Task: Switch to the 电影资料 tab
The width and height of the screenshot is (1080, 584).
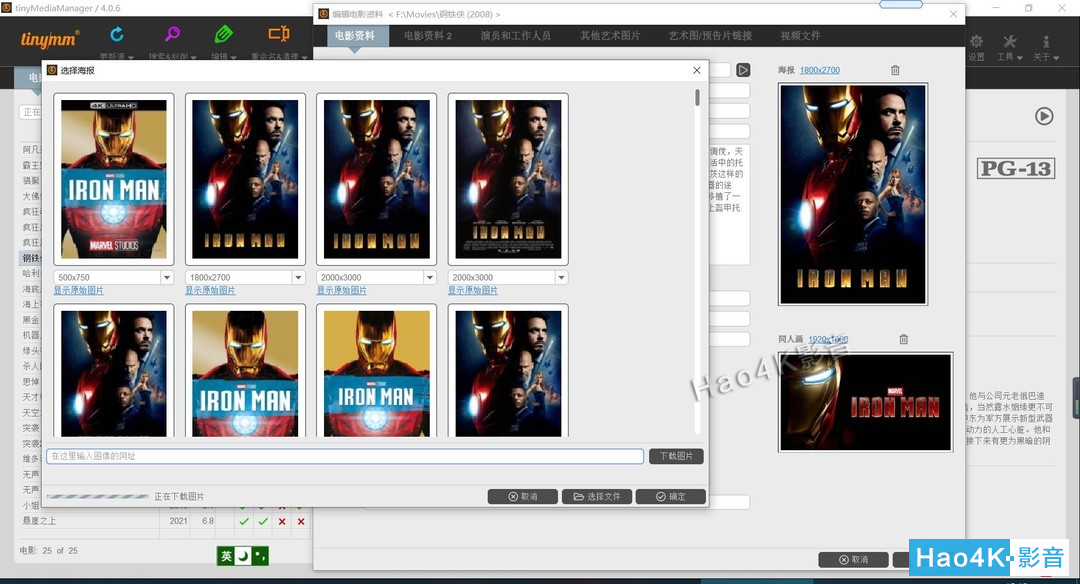Action: click(355, 35)
